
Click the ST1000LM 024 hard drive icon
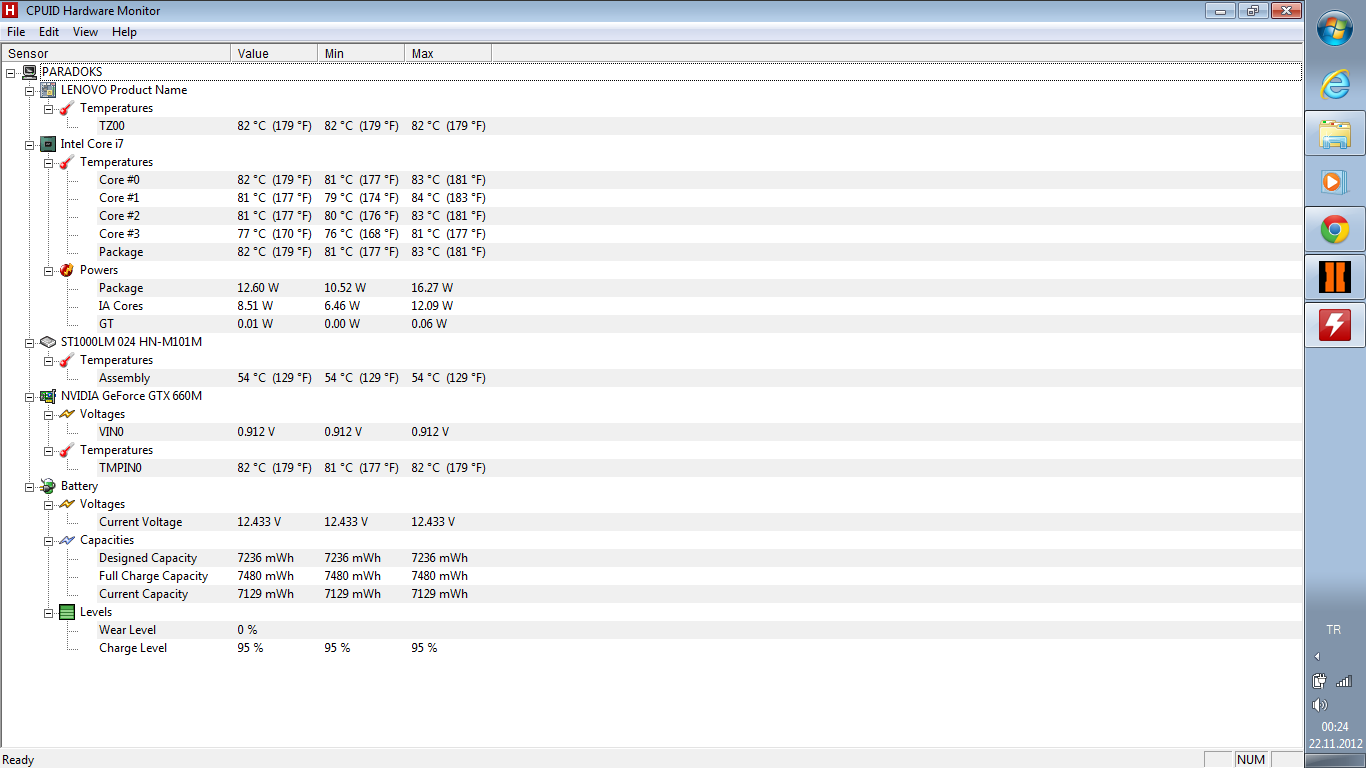(x=48, y=342)
